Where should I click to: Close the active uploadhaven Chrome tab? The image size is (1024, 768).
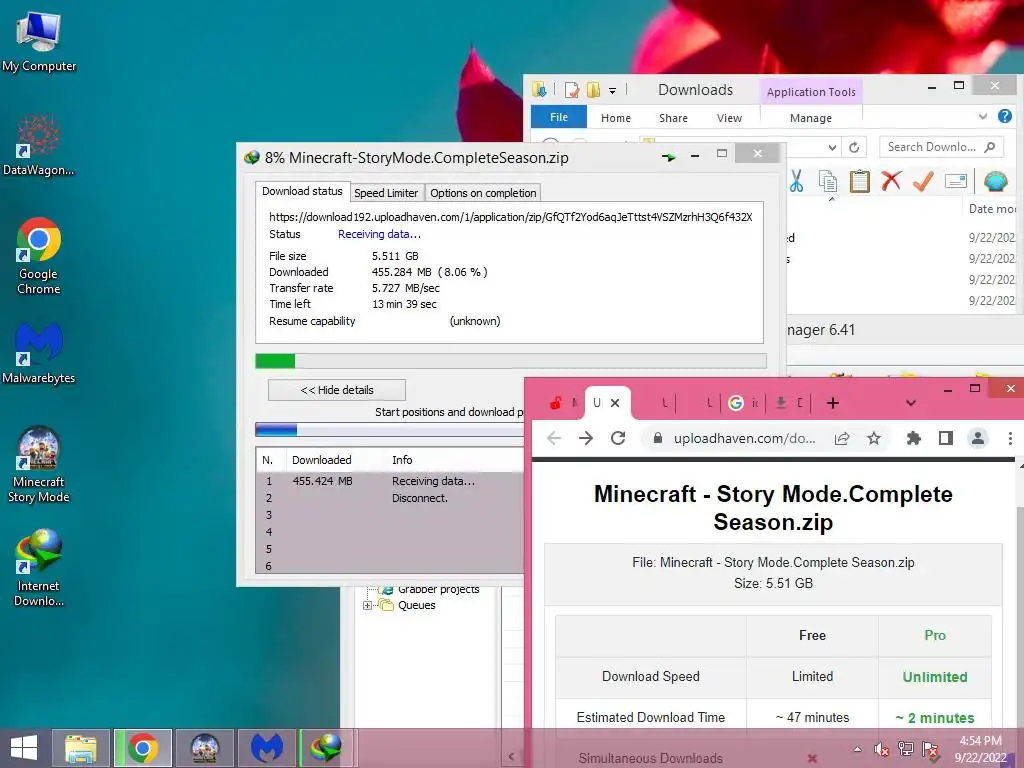click(615, 403)
